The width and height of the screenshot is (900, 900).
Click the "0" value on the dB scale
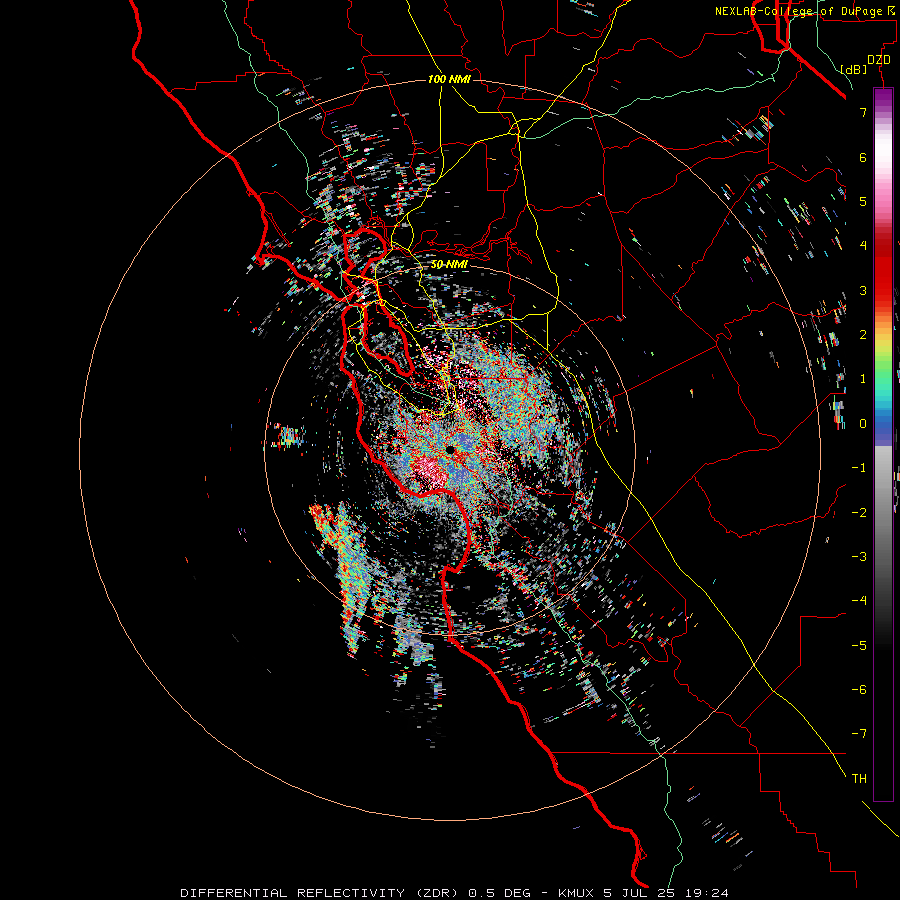pos(863,424)
